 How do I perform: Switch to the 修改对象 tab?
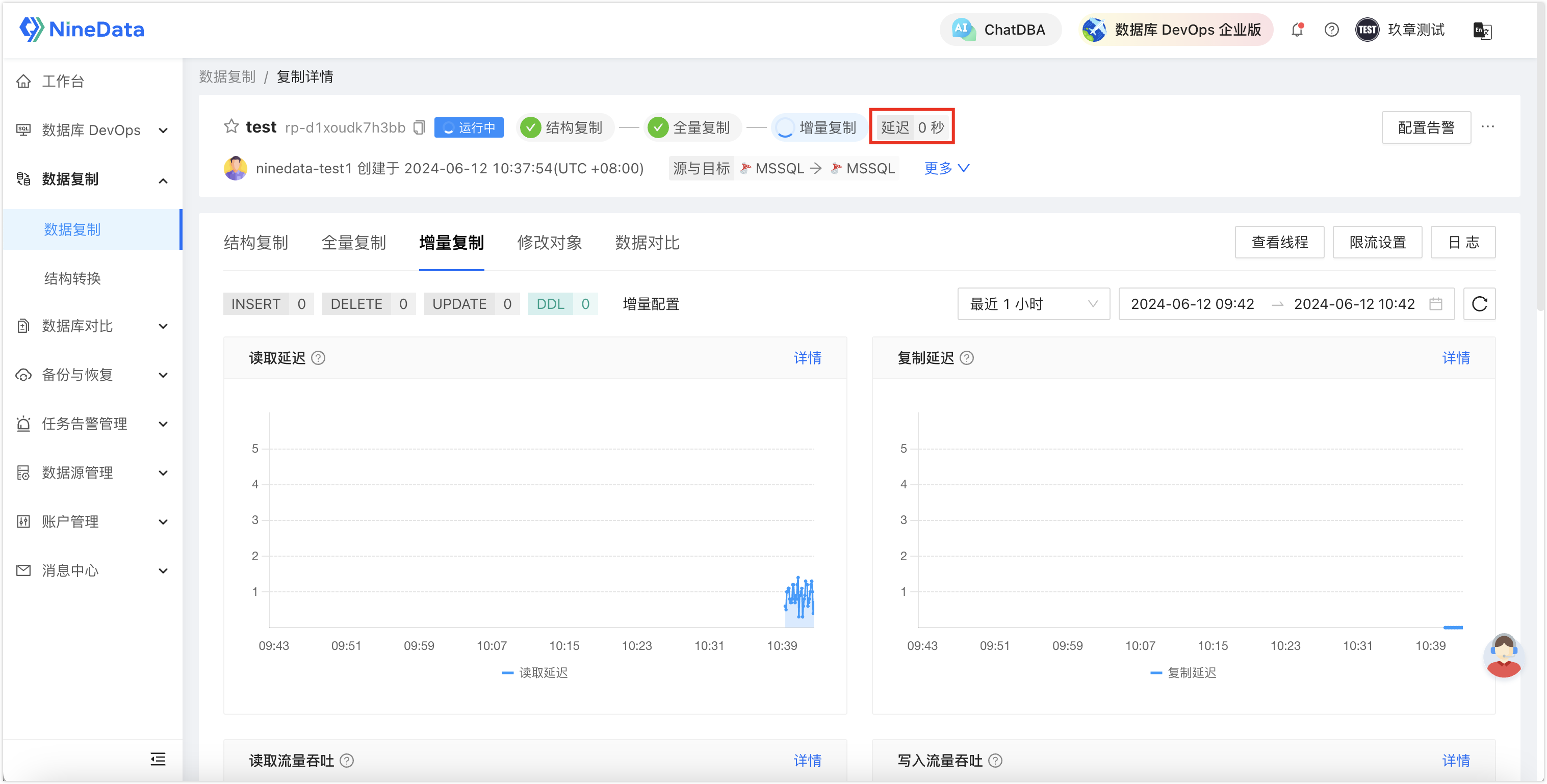click(550, 243)
